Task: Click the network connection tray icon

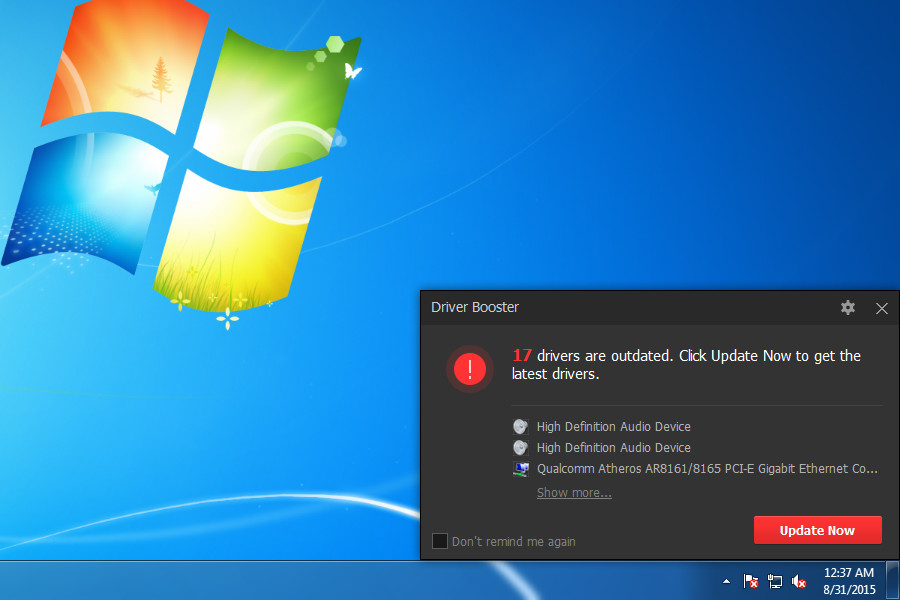Action: pos(774,581)
